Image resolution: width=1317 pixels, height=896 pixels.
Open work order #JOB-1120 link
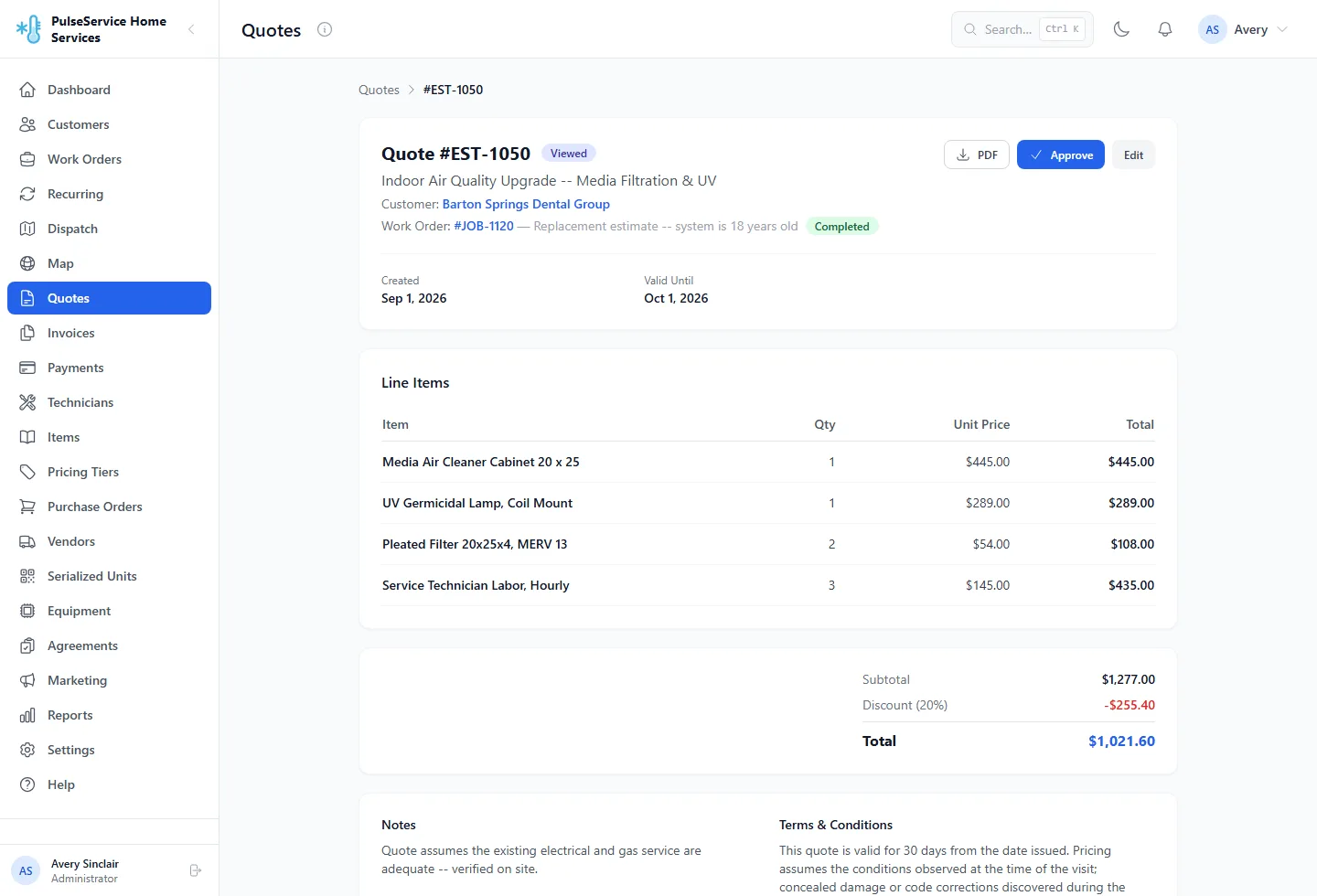coord(484,226)
